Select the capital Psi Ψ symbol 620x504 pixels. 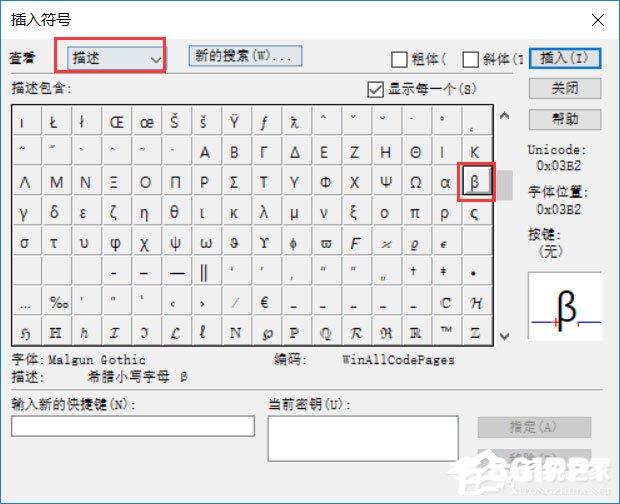click(386, 182)
